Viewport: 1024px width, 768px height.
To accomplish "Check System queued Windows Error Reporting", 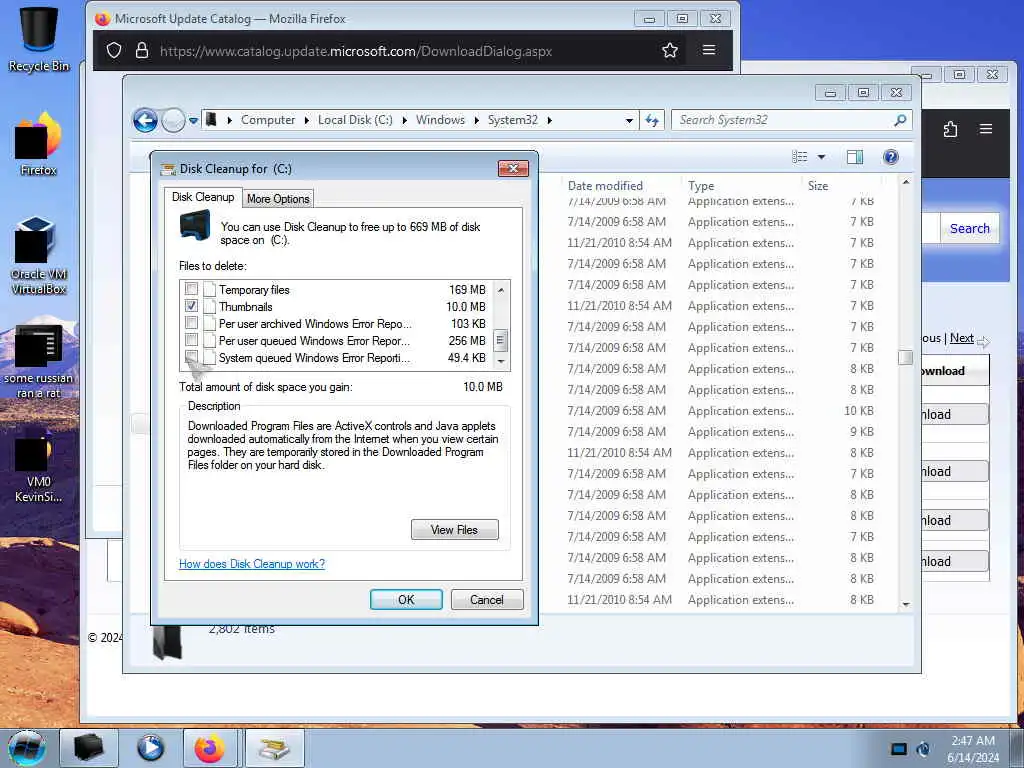I will pos(191,357).
